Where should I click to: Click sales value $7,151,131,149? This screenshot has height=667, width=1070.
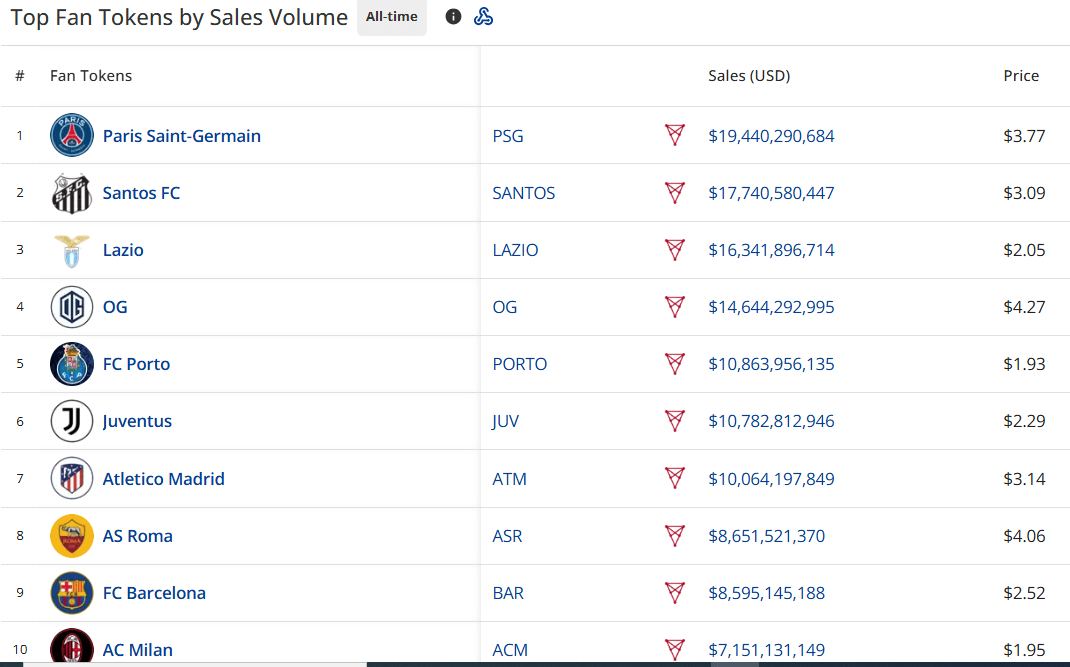point(766,650)
